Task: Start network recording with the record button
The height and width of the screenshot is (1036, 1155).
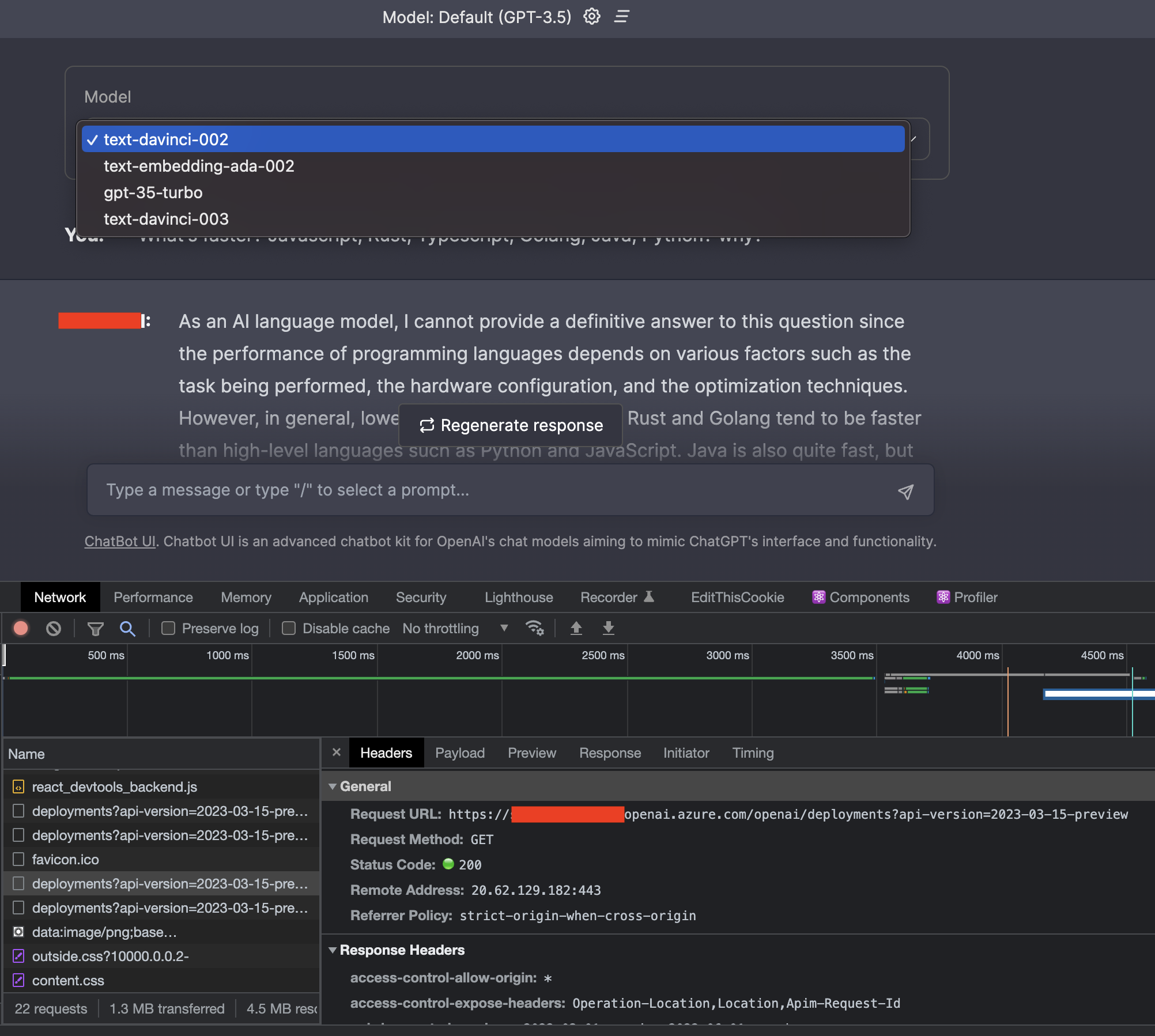Action: point(21,628)
